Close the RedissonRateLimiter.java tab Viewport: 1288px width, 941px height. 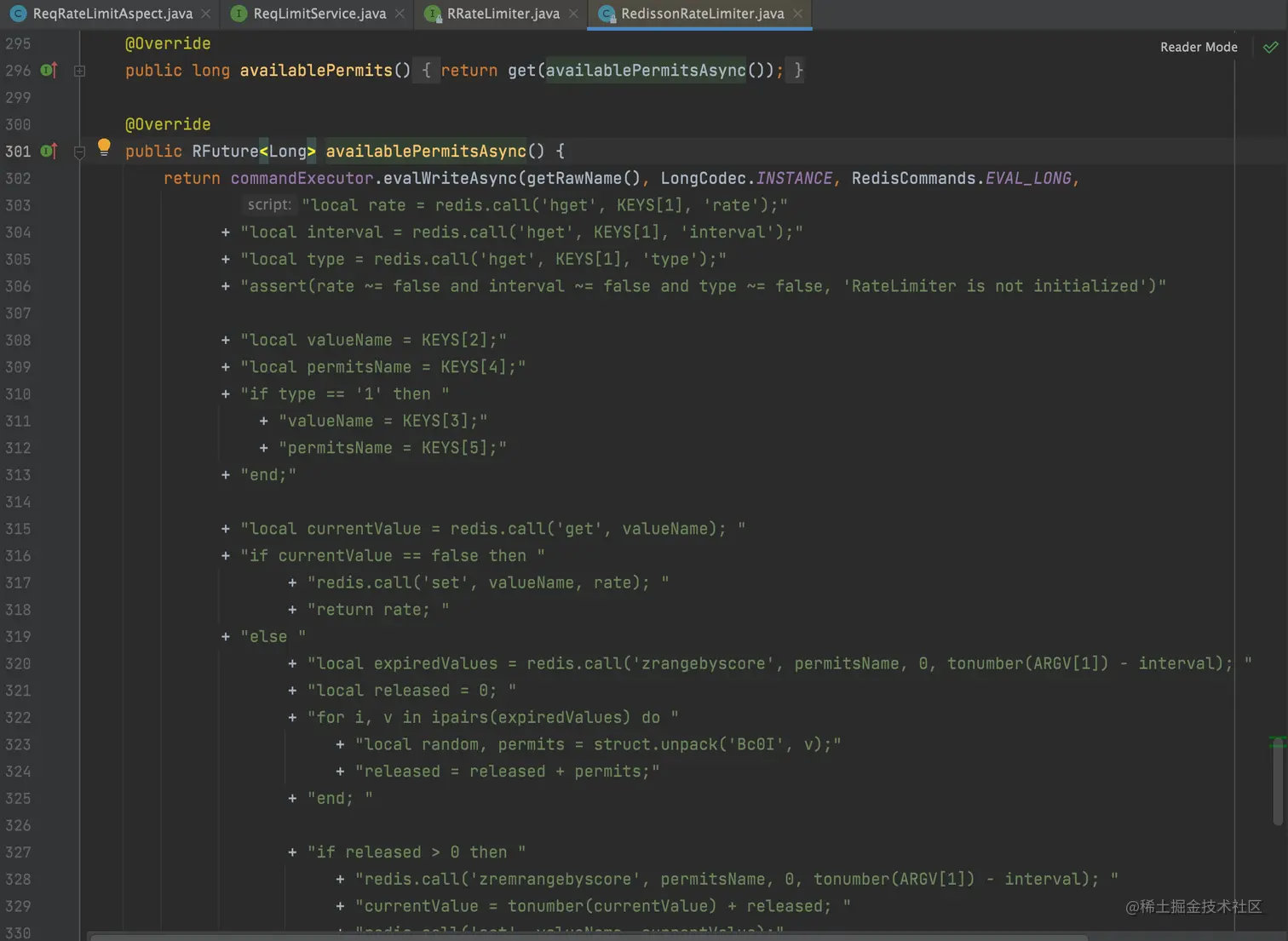point(797,14)
